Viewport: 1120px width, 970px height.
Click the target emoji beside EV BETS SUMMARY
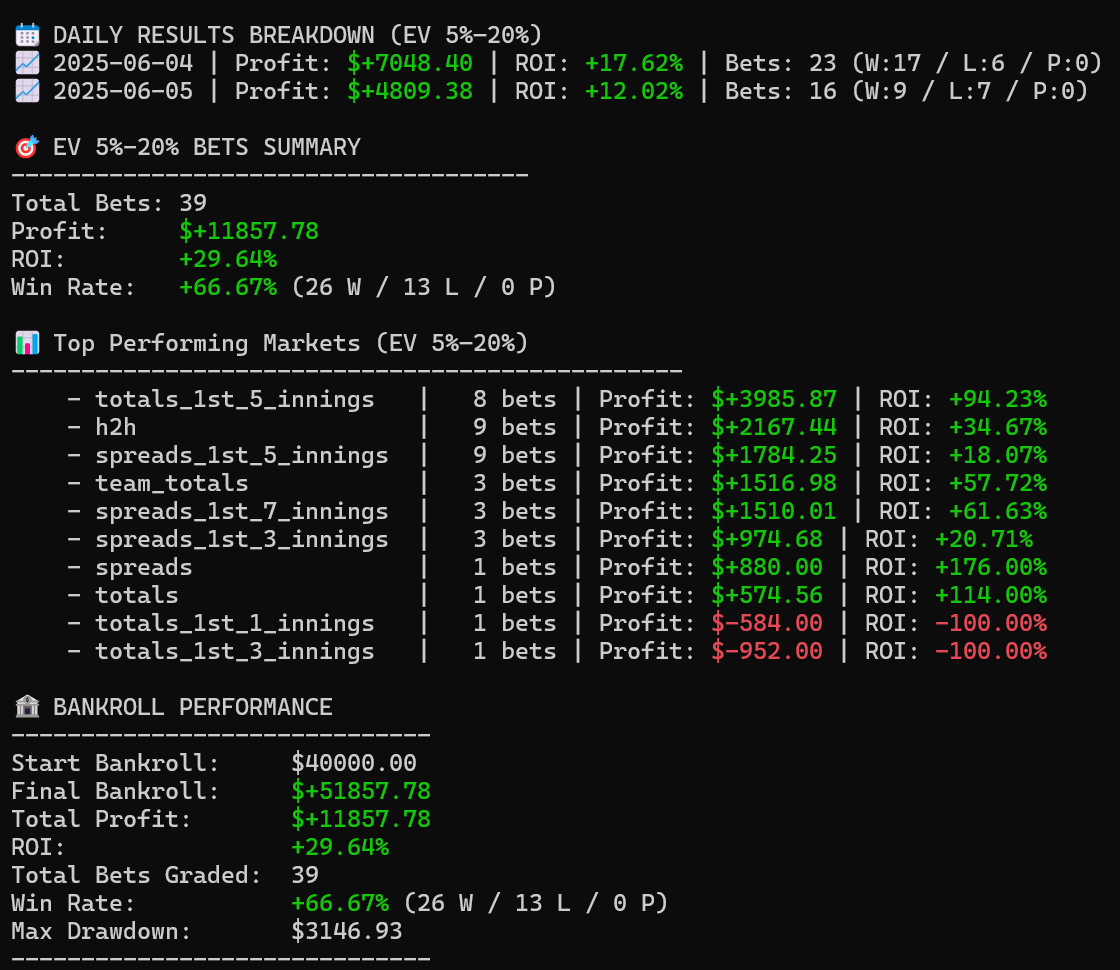tap(27, 147)
